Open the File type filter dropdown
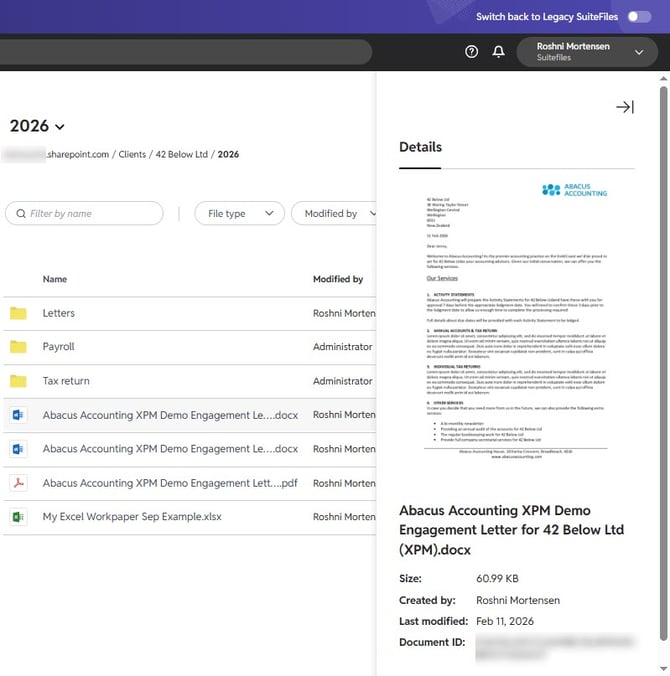The image size is (670, 676). pos(239,213)
